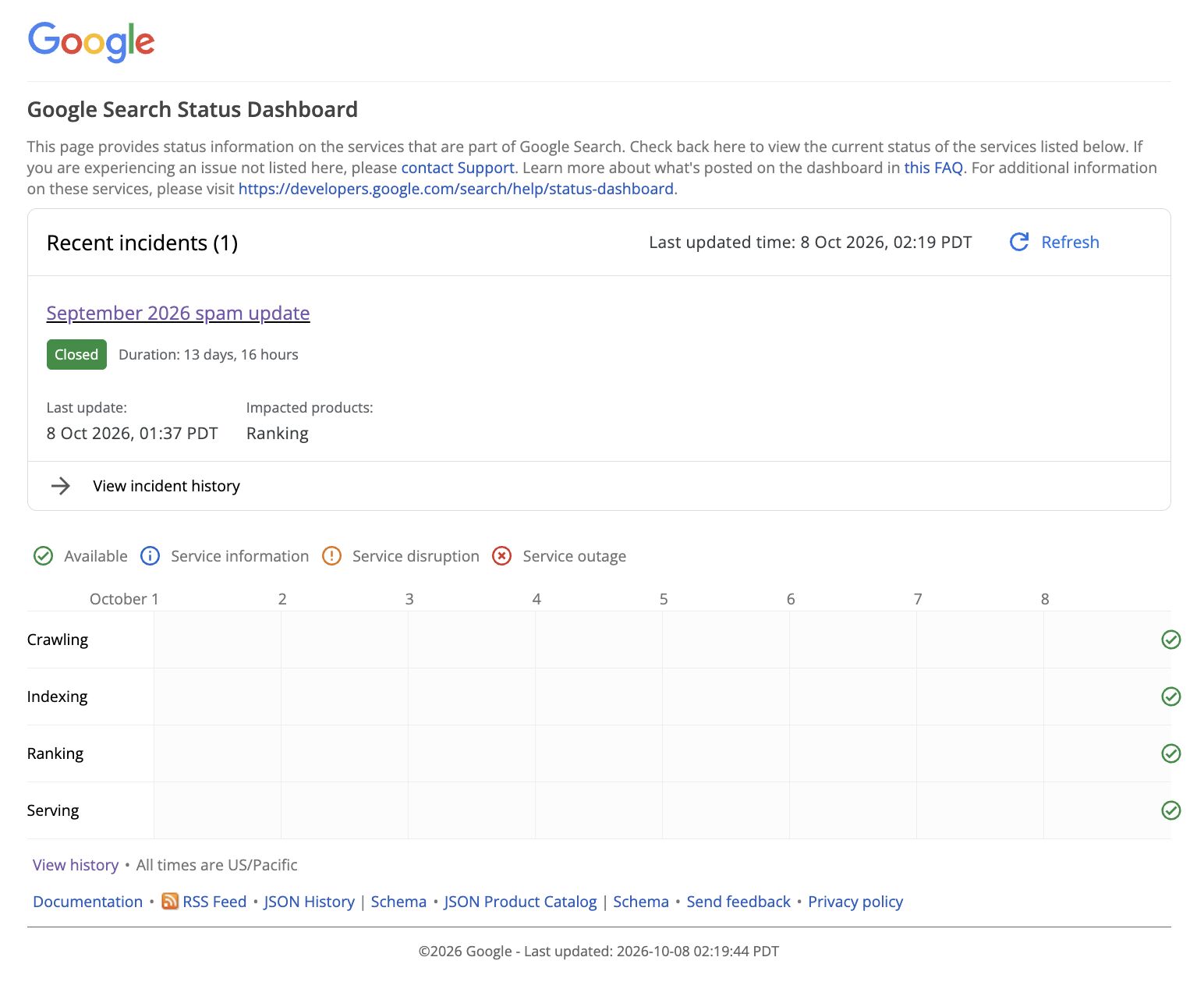Click the Serving row available status icon
This screenshot has width=1204, height=989.
click(1170, 810)
